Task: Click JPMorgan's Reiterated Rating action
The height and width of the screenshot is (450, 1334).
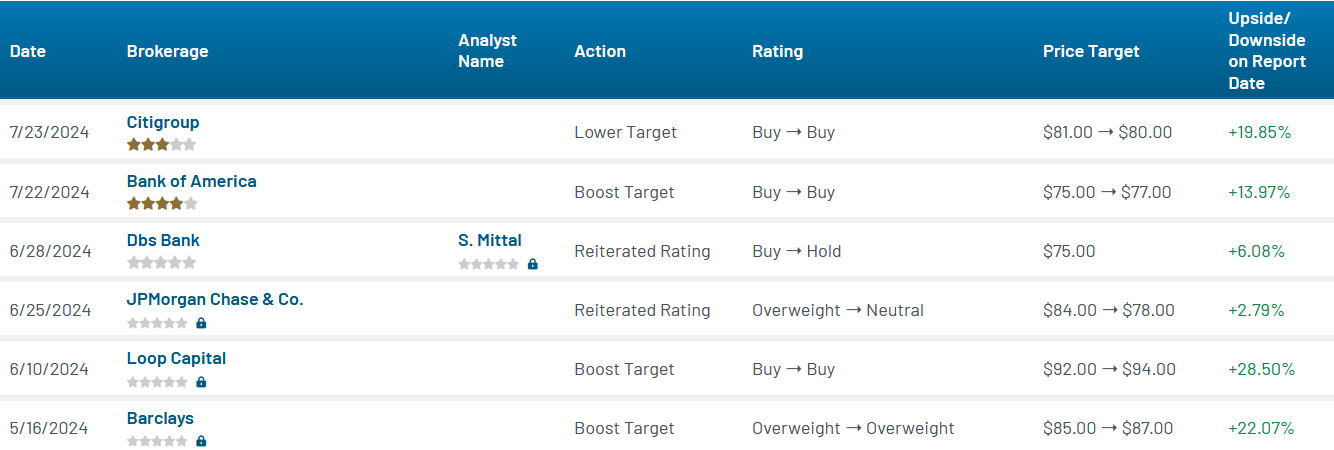Action: [x=642, y=310]
